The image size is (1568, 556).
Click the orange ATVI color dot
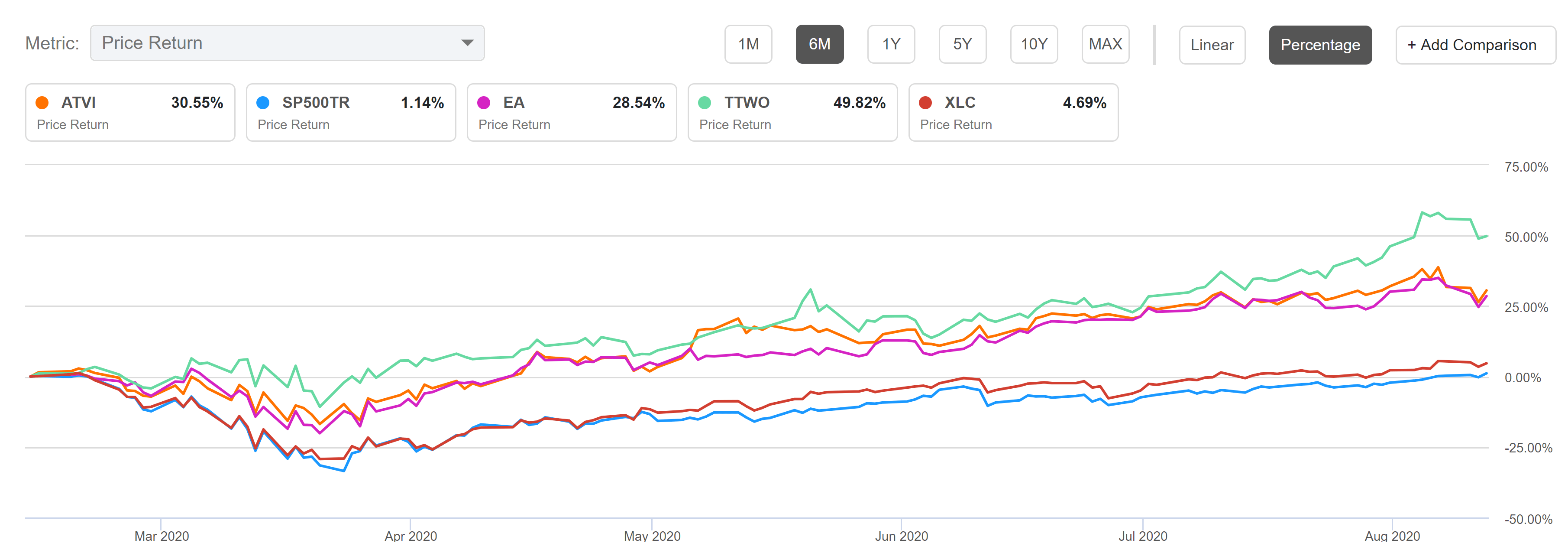tap(42, 102)
